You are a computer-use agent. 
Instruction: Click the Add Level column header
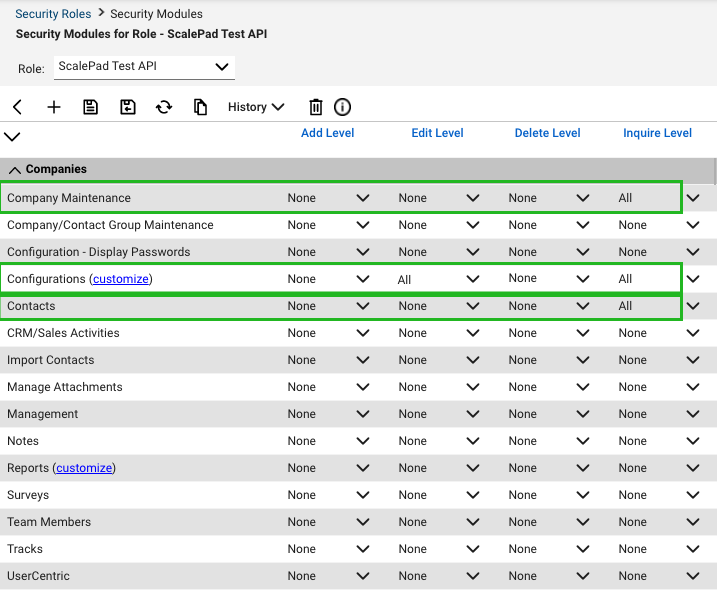pos(327,133)
